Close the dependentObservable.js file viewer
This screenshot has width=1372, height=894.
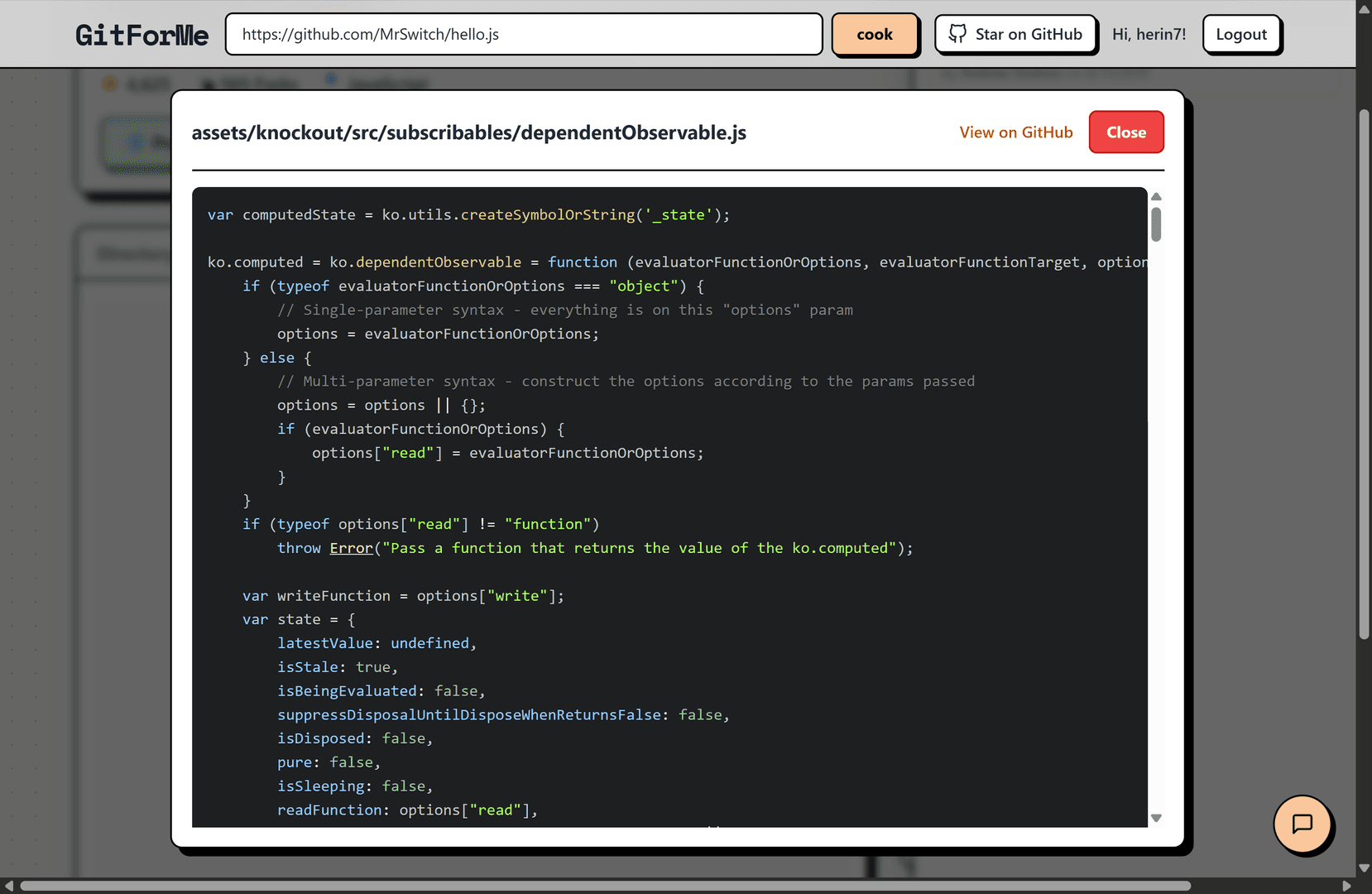[x=1126, y=132]
